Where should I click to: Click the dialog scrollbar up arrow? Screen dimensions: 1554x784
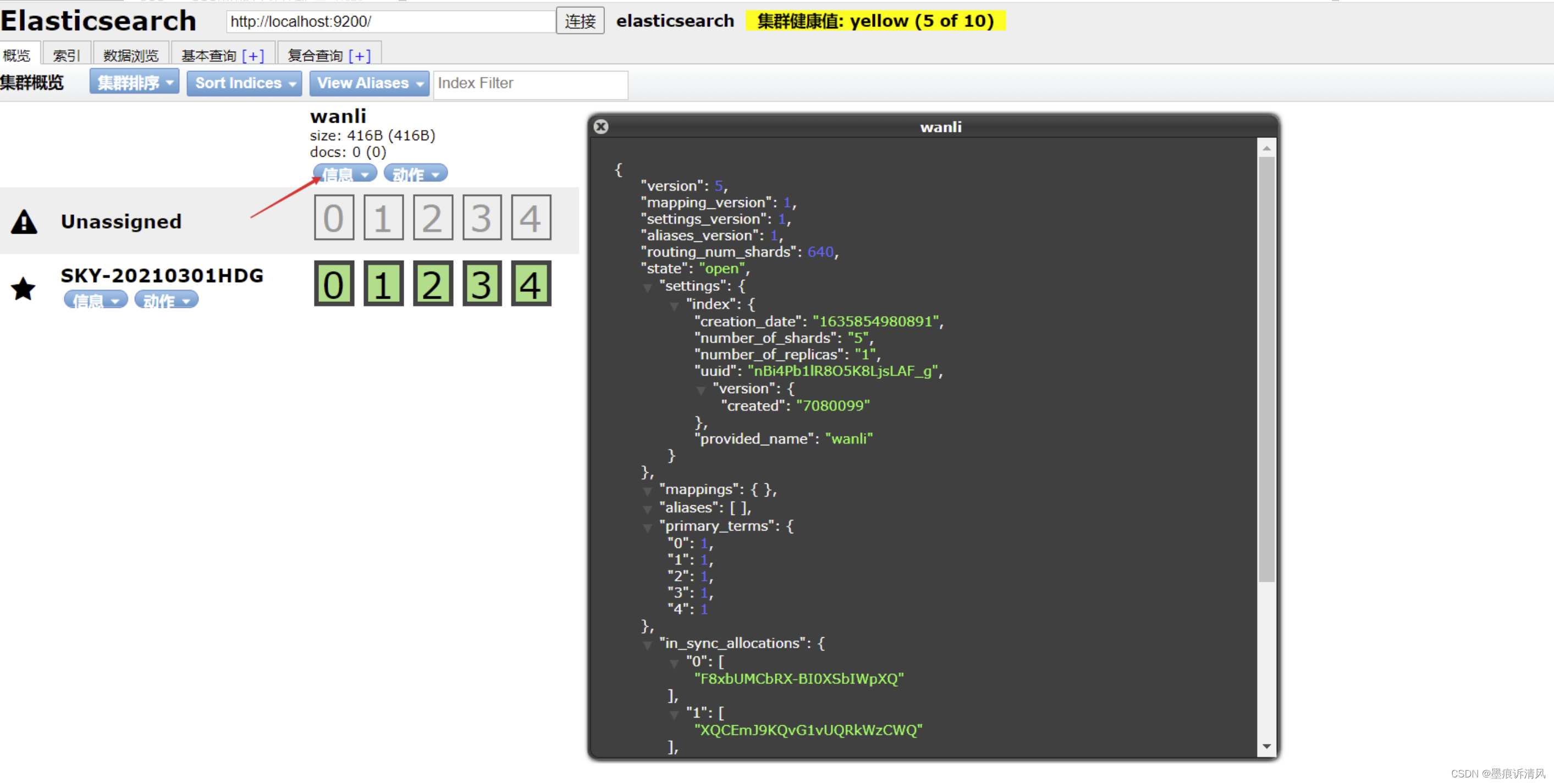click(x=1266, y=148)
